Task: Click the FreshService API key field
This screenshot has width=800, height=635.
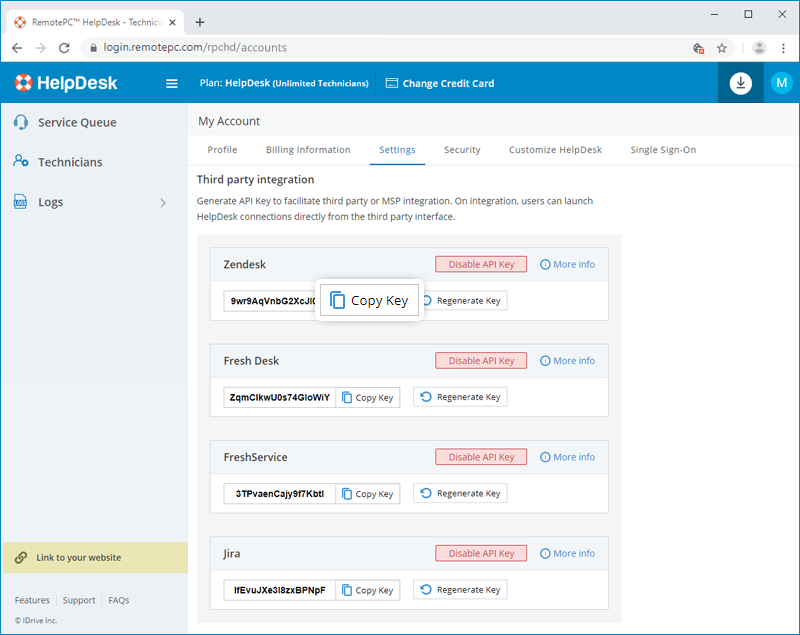Action: pos(280,494)
